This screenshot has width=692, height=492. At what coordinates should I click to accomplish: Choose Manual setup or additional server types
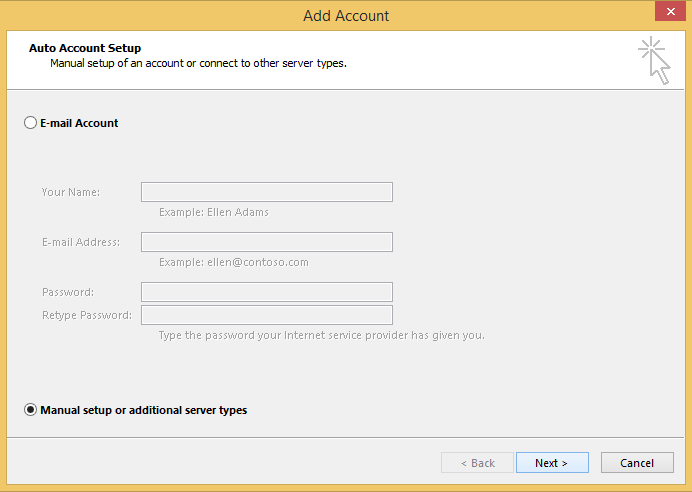(30, 410)
